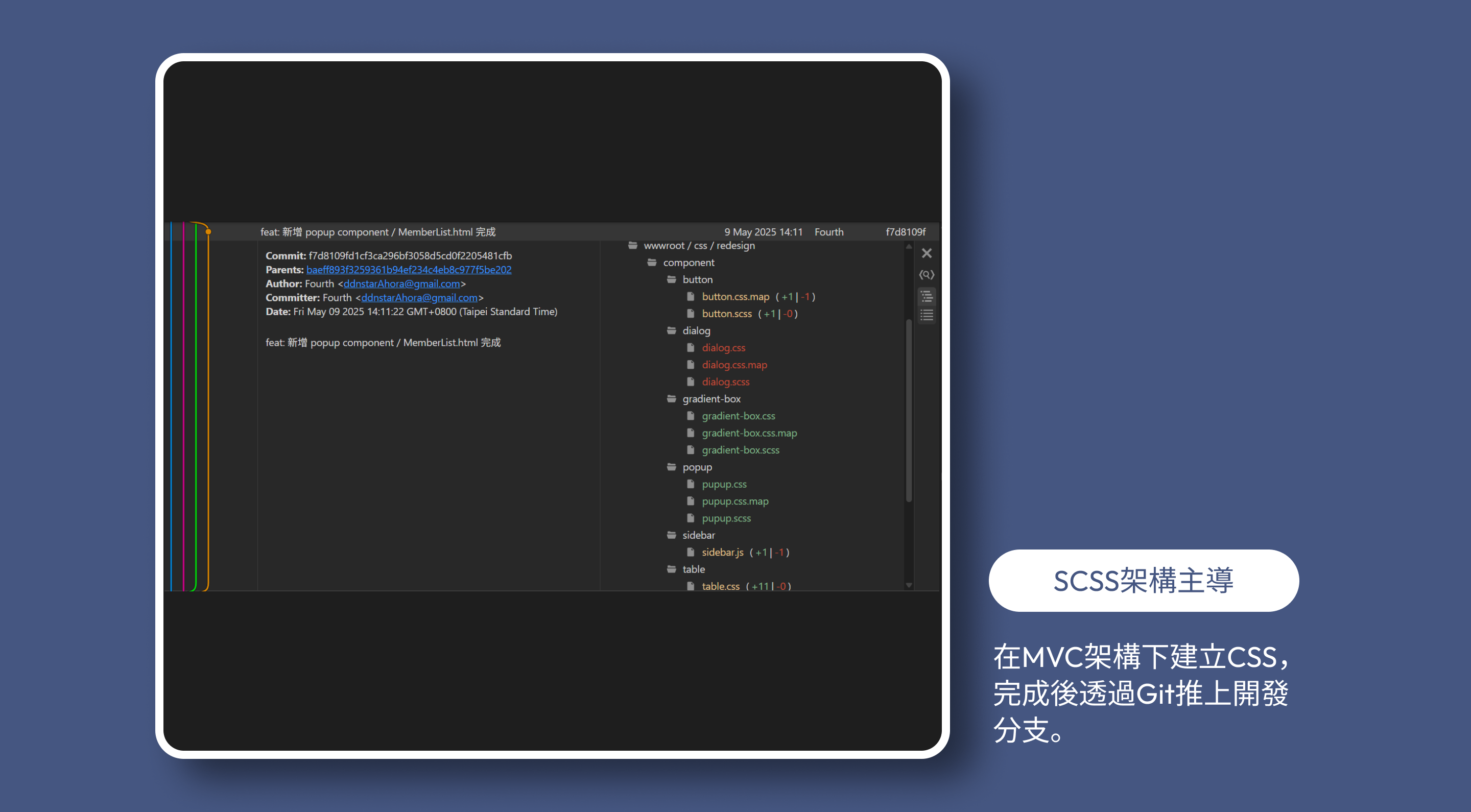This screenshot has width=1471, height=812.
Task: Click the file icon beside button.scss
Action: click(691, 314)
